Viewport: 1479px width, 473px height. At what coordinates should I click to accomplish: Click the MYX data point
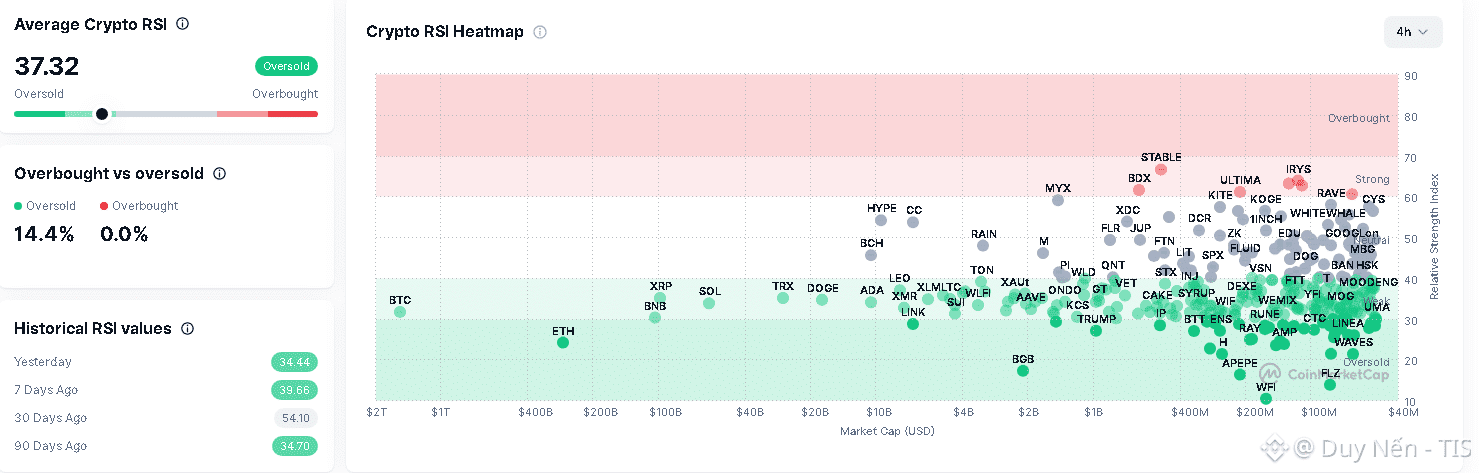pyautogui.click(x=1058, y=200)
